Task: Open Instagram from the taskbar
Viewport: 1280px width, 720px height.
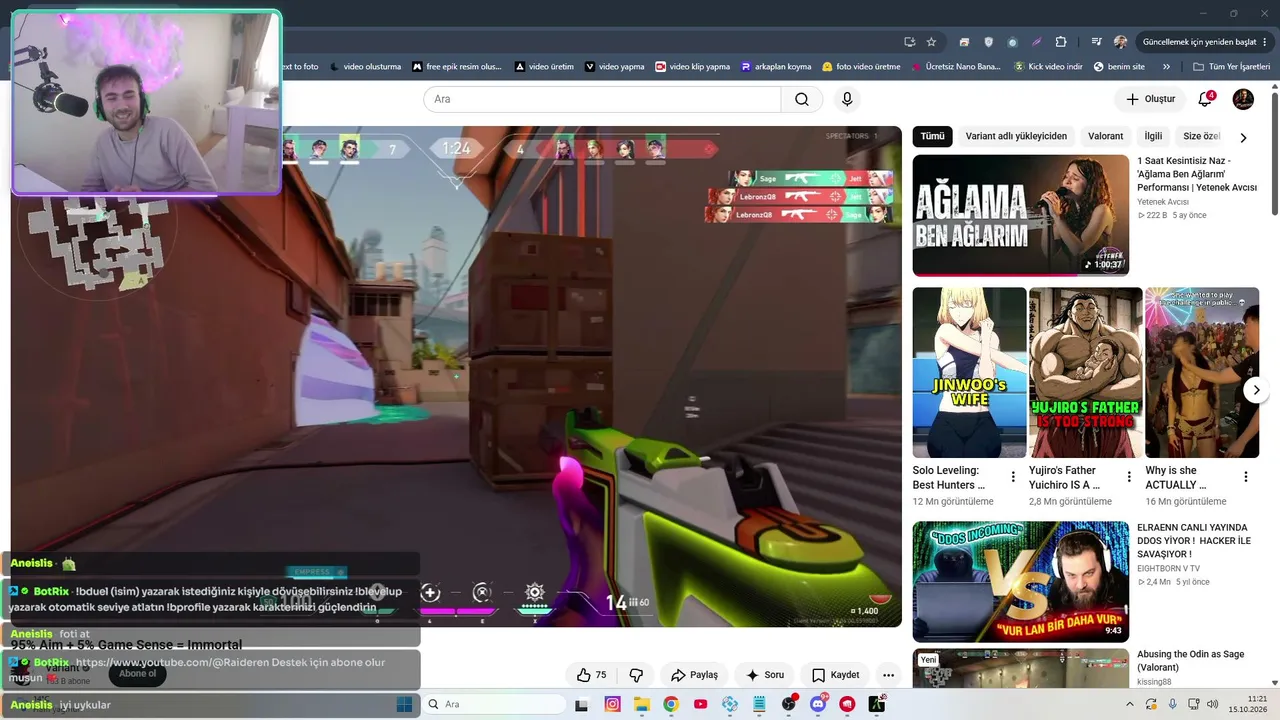Action: [612, 704]
